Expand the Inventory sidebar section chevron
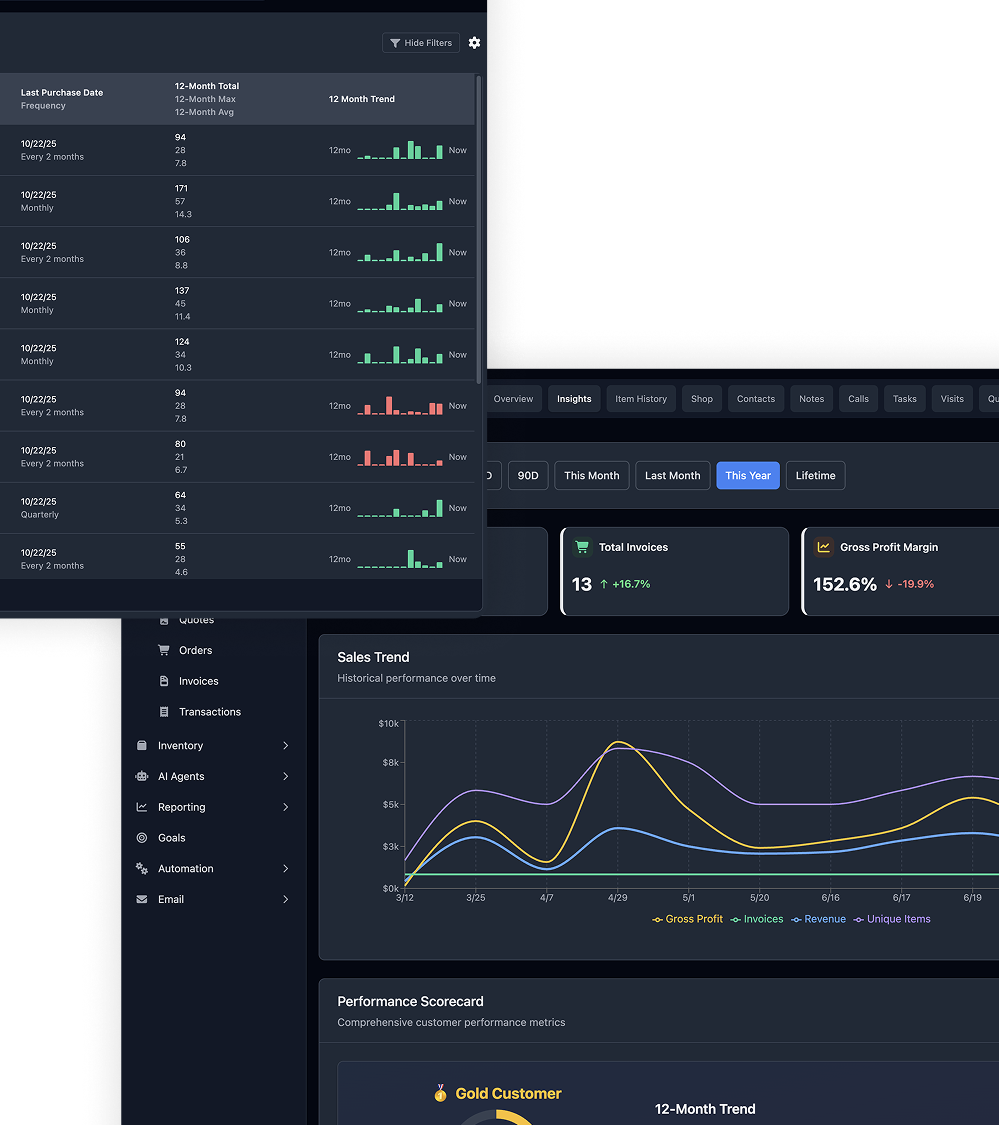The image size is (999, 1125). [286, 745]
